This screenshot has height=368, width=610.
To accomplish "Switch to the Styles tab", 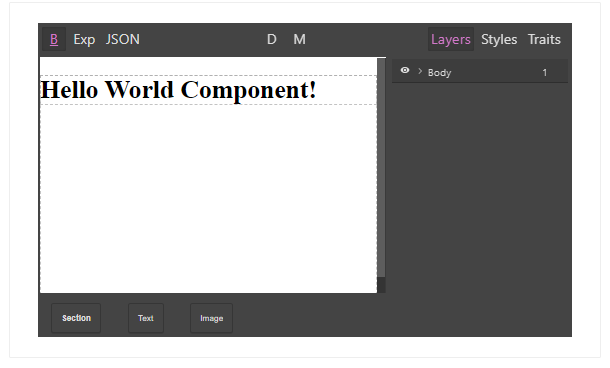I will coord(499,39).
